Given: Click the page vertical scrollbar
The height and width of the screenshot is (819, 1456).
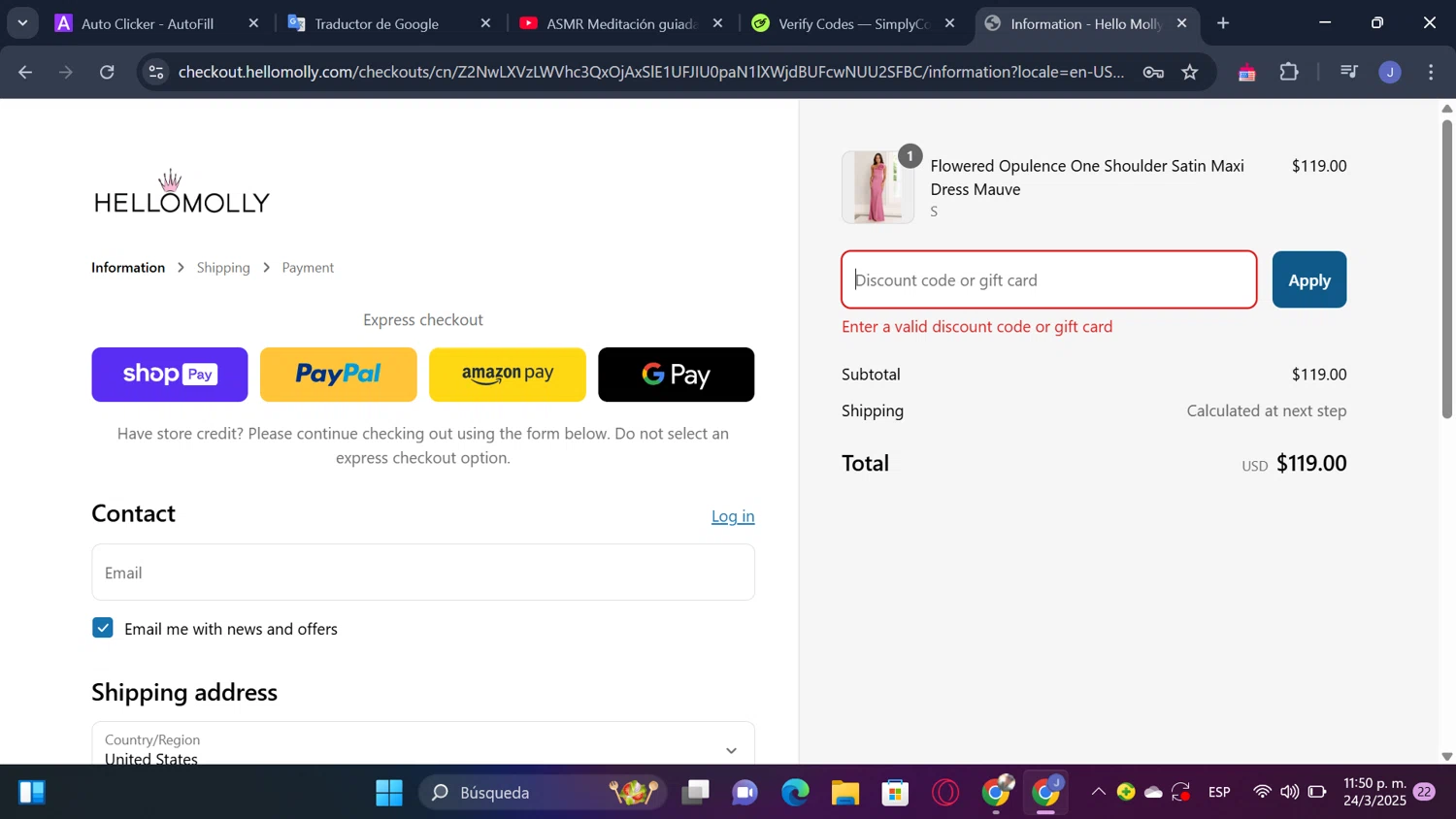Looking at the screenshot, I should click(x=1447, y=269).
